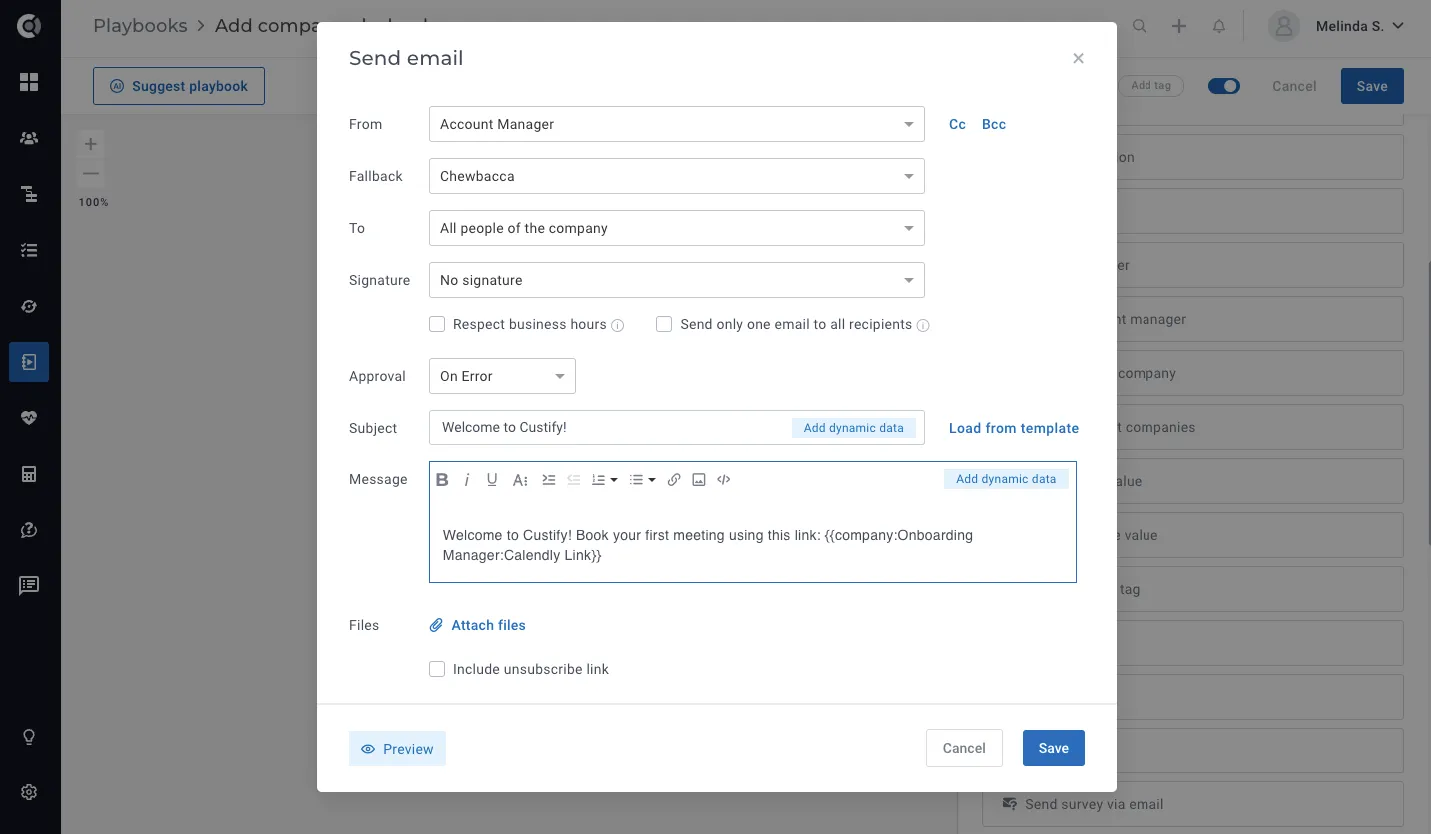Apply italic formatting to message text
The height and width of the screenshot is (834, 1431).
467,480
